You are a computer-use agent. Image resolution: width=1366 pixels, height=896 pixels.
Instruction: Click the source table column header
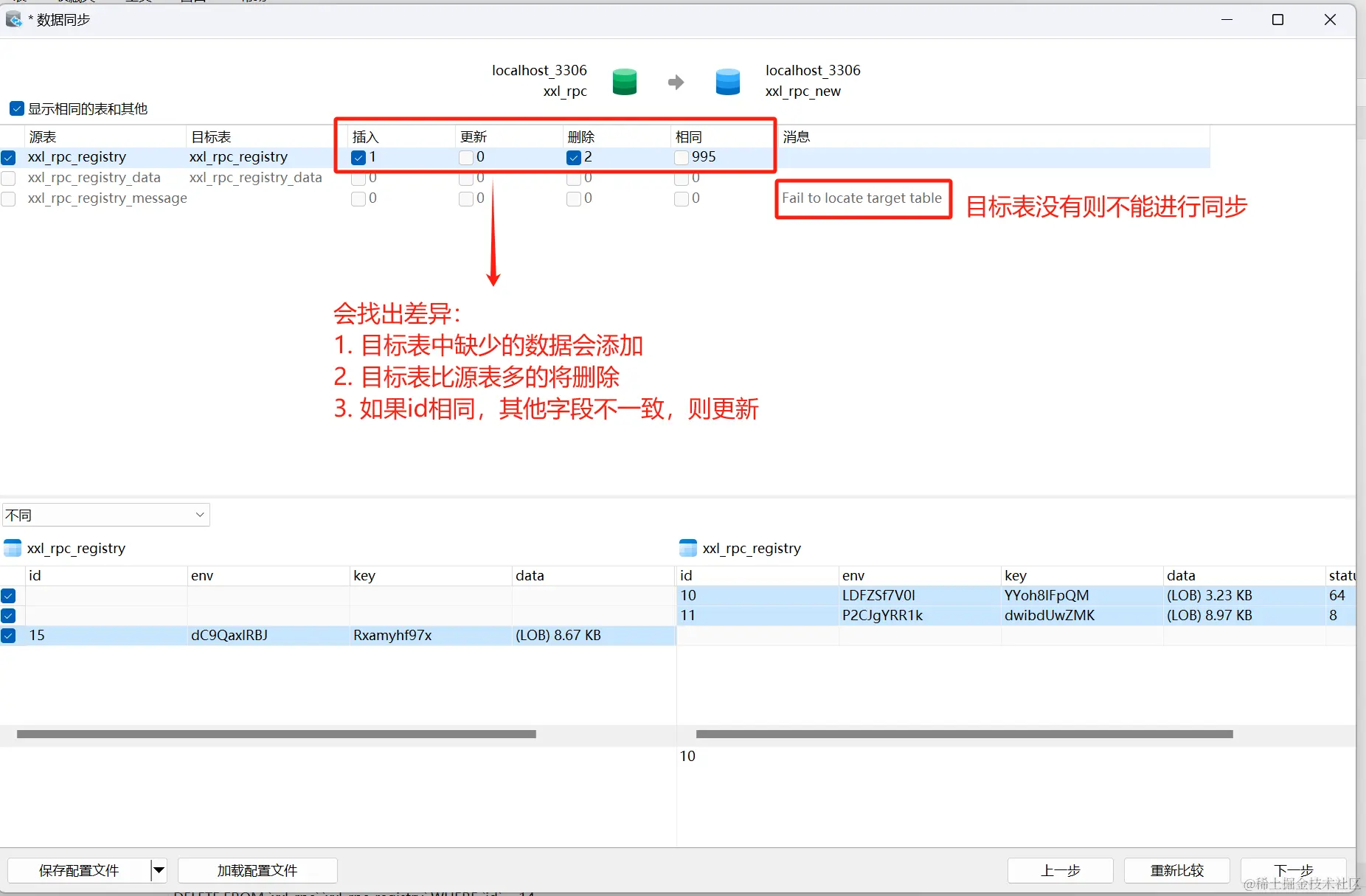point(103,137)
